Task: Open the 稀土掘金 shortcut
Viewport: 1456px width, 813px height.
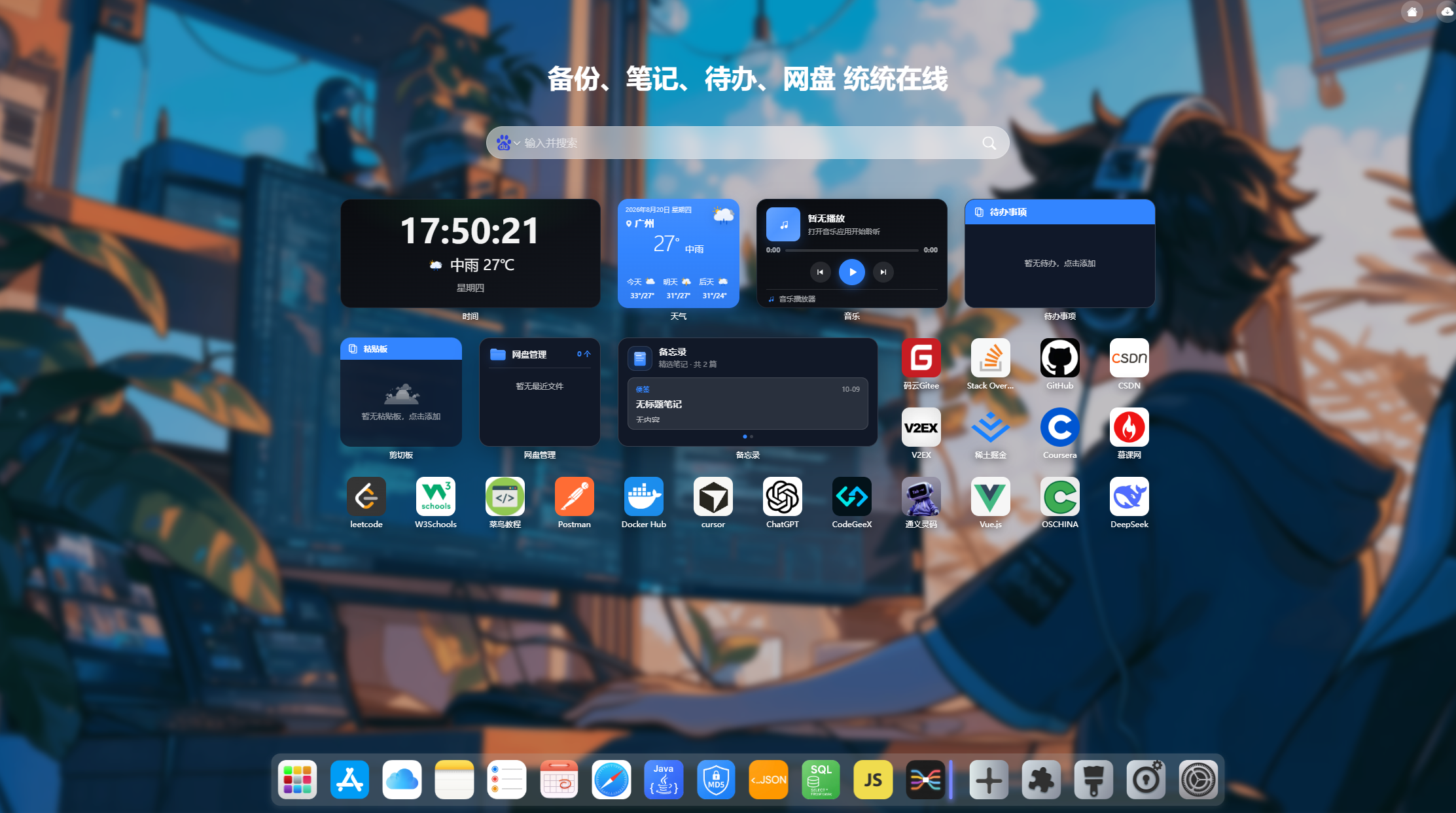Action: (990, 427)
